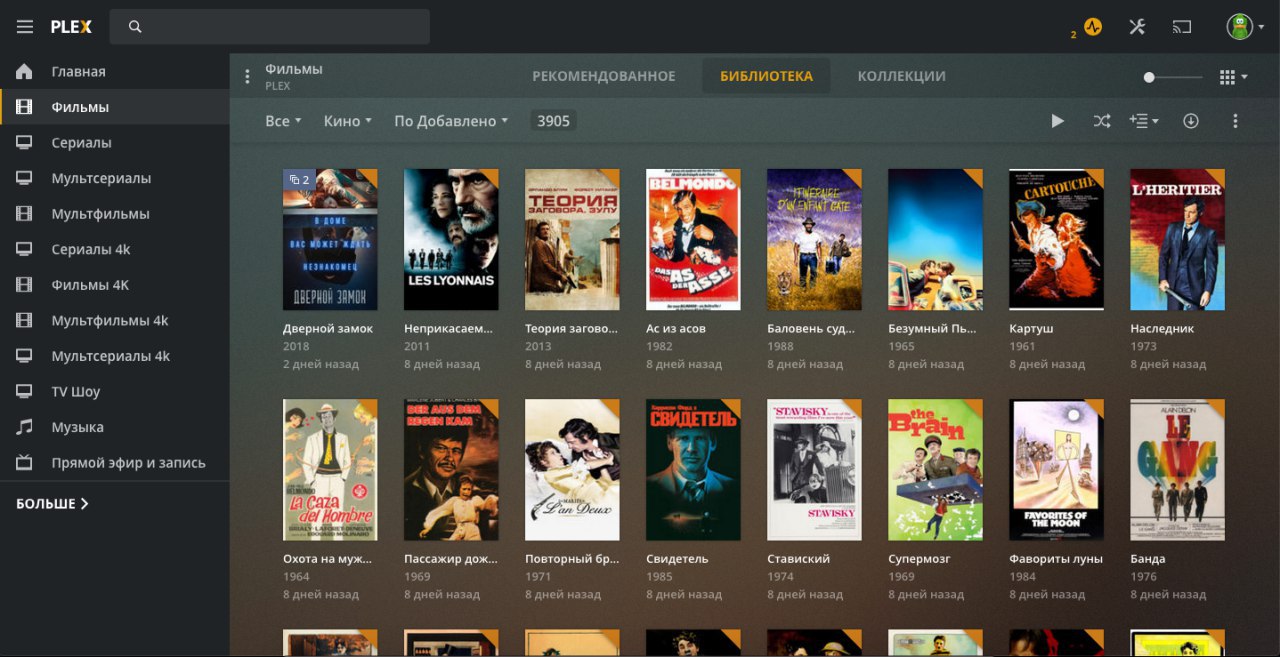Open the add to playlist dropdown

tap(1144, 121)
